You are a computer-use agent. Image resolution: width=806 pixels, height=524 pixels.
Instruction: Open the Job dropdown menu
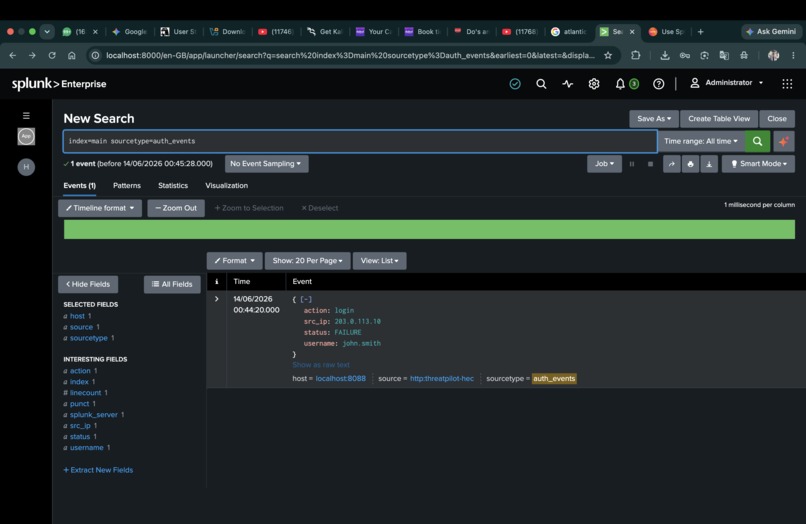pyautogui.click(x=604, y=164)
